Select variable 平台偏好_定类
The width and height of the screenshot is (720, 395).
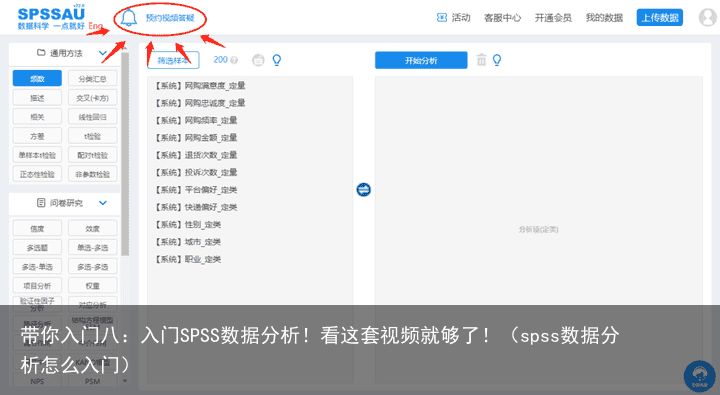coord(196,190)
